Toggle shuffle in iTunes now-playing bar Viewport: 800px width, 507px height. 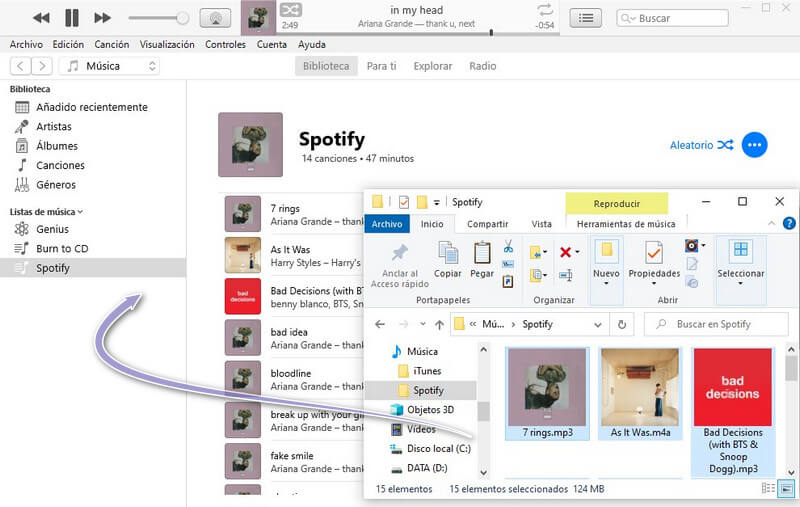[291, 10]
